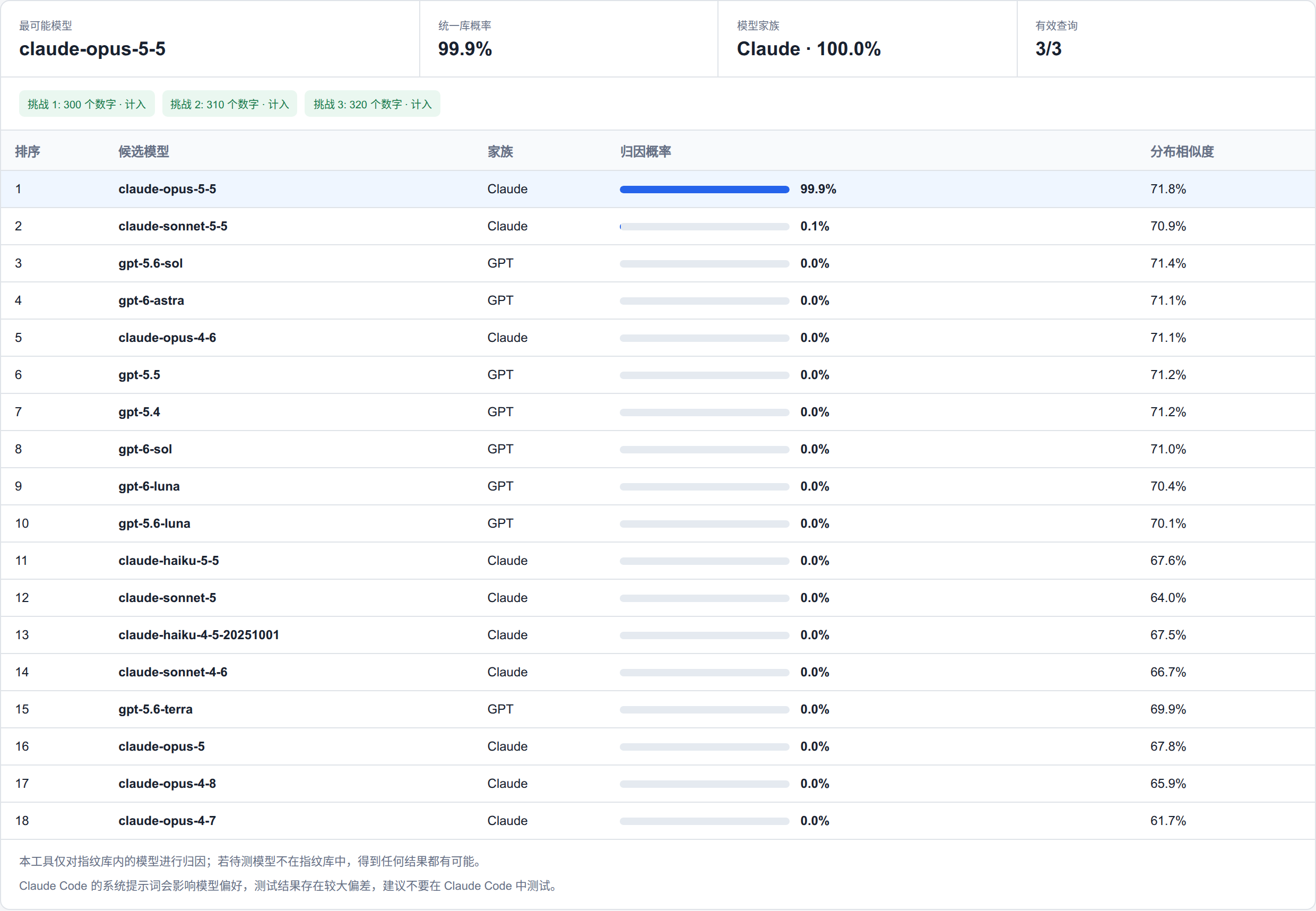
Task: Click the claude-opus-5-5 progress bar at 99.9%
Action: [x=705, y=190]
